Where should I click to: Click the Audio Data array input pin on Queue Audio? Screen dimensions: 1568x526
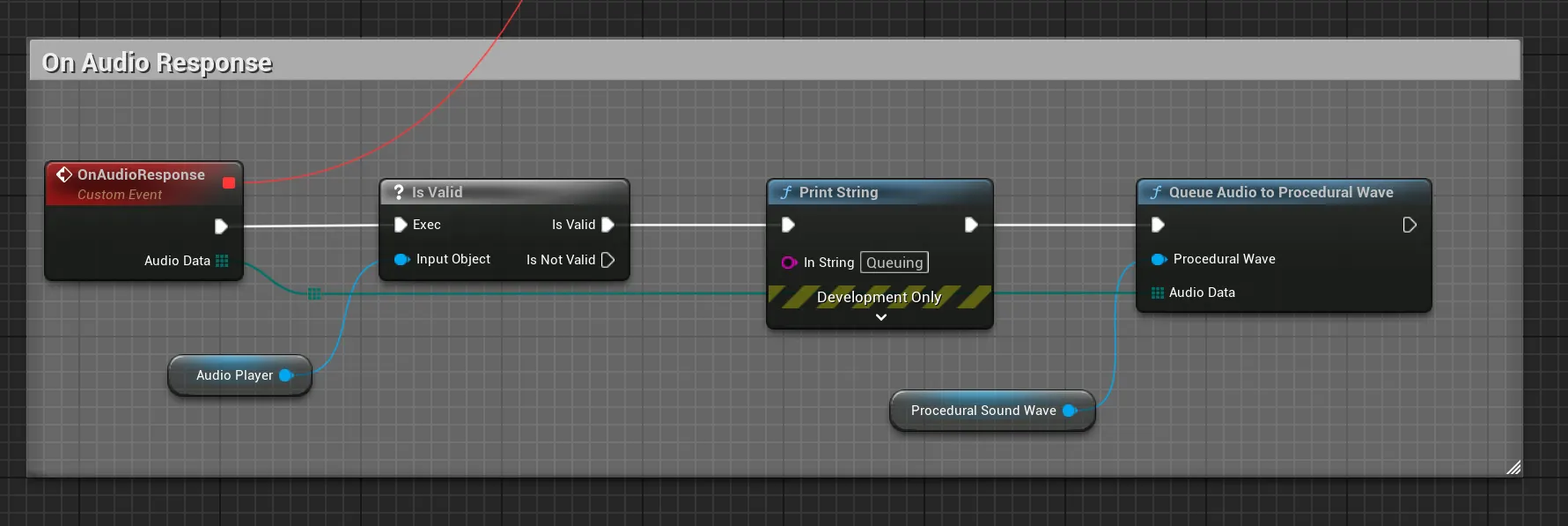point(1158,293)
